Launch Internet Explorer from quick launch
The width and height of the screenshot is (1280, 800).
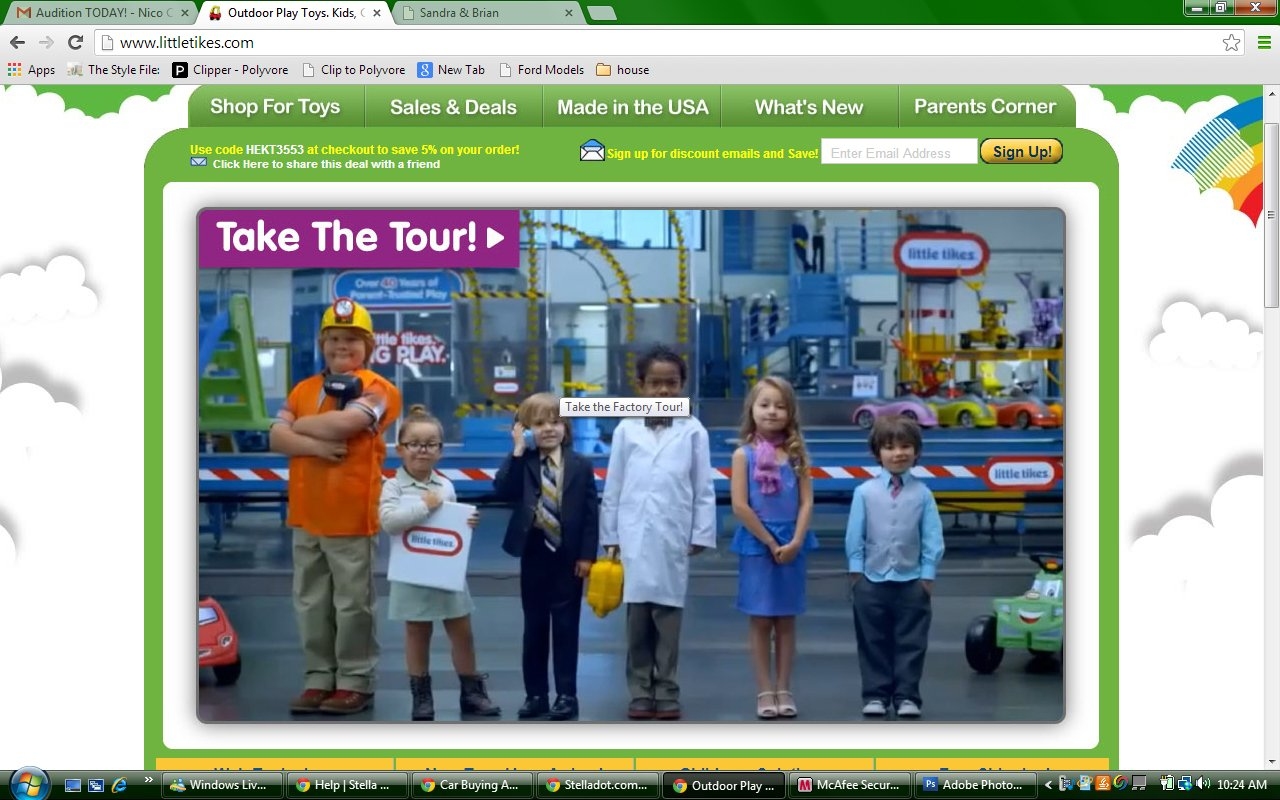(120, 785)
